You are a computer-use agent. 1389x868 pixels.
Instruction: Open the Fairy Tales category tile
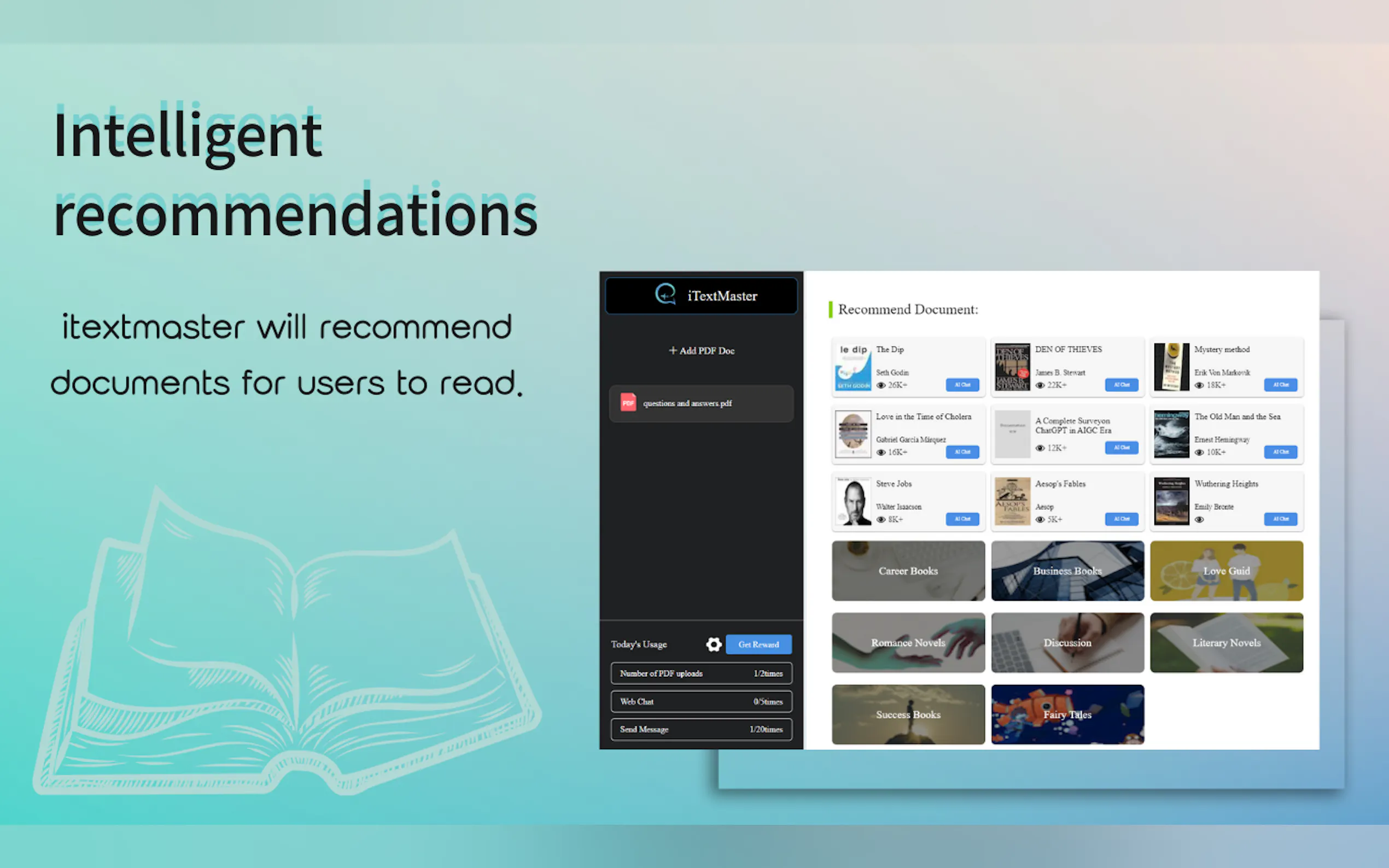[x=1067, y=714]
